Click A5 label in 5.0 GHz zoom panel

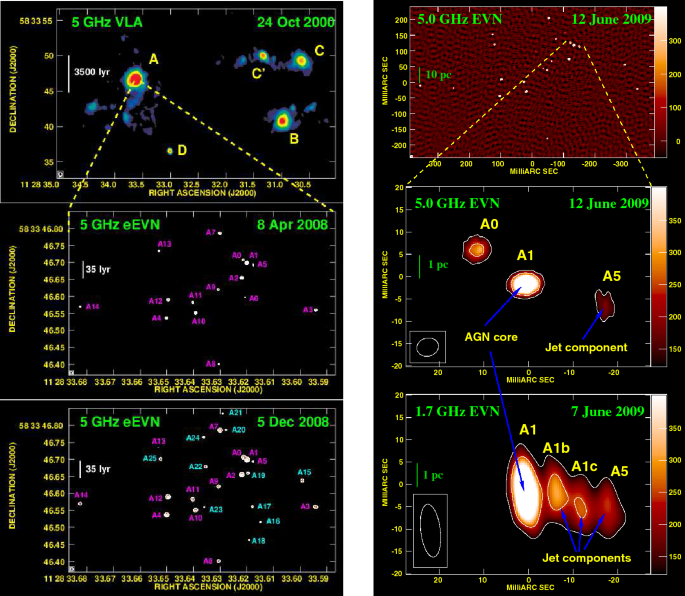(612, 276)
